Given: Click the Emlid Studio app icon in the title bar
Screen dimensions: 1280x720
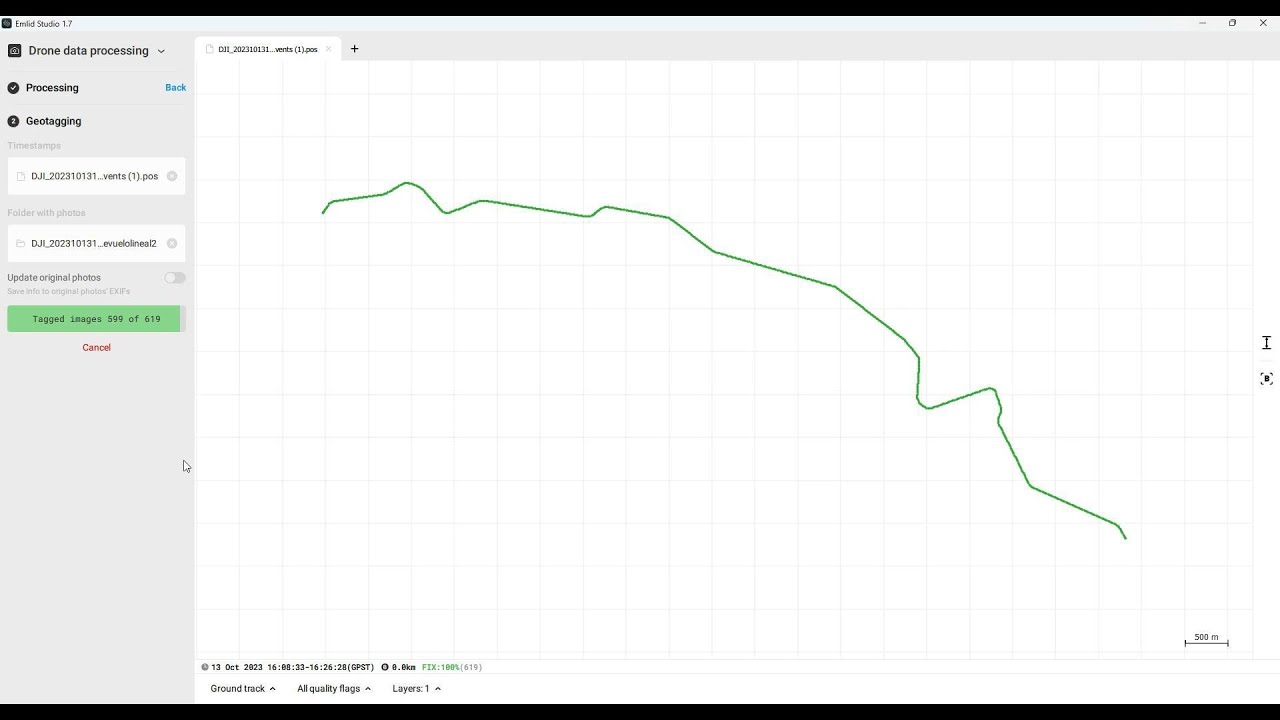Looking at the screenshot, I should point(7,23).
